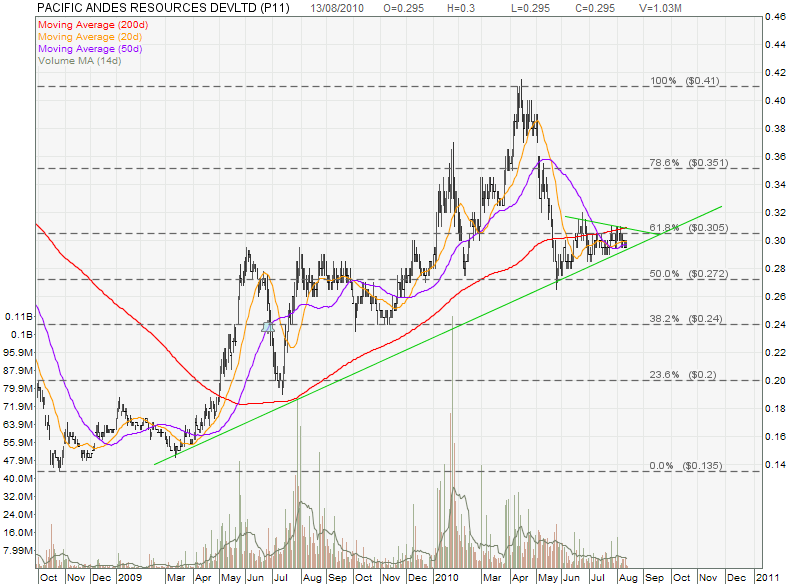Click the open value O=0.295
800x586 pixels.
click(404, 8)
